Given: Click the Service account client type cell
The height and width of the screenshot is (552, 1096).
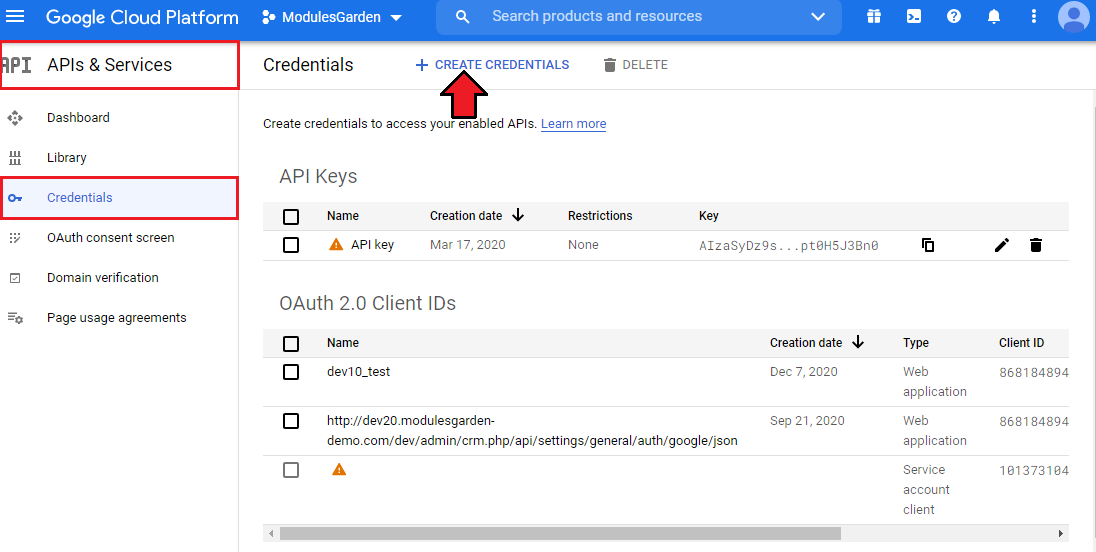Looking at the screenshot, I should pos(926,490).
